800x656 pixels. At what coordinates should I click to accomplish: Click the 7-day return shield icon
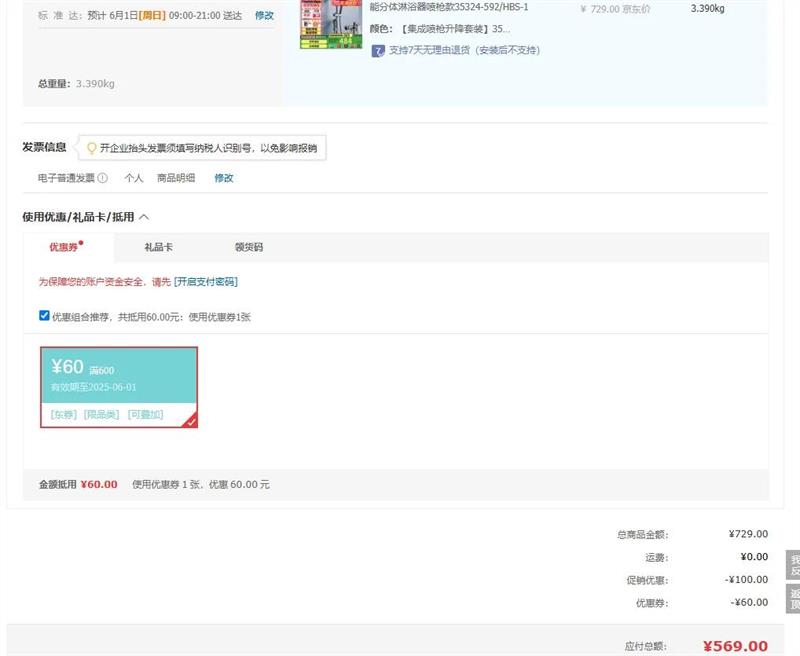(377, 50)
